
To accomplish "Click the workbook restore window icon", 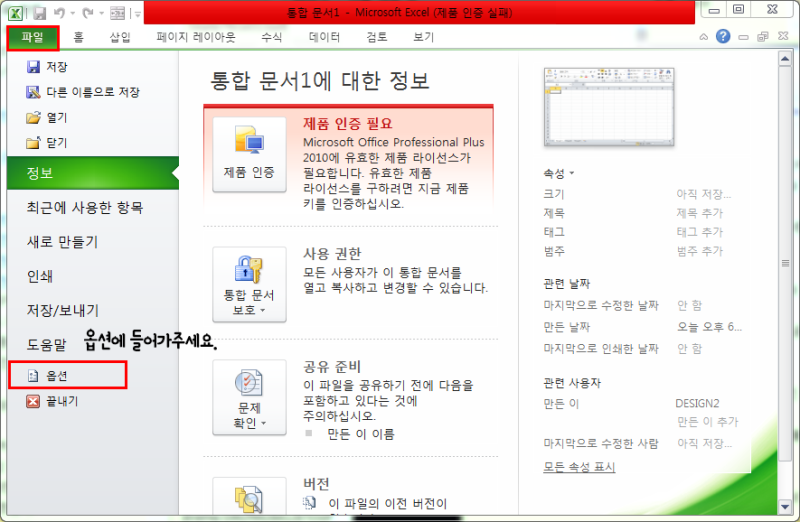I will [763, 37].
